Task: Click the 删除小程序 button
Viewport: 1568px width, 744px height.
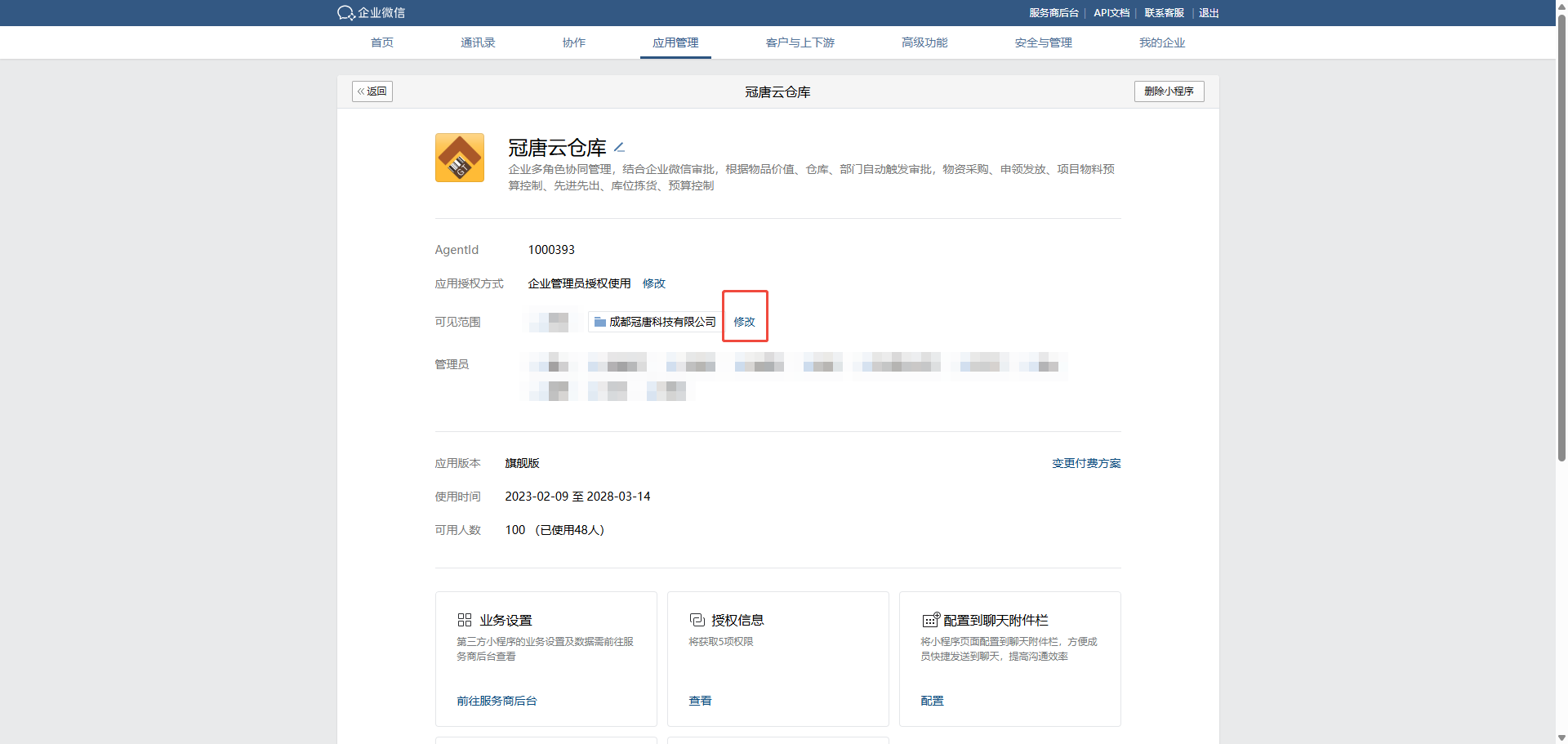Action: point(1169,91)
